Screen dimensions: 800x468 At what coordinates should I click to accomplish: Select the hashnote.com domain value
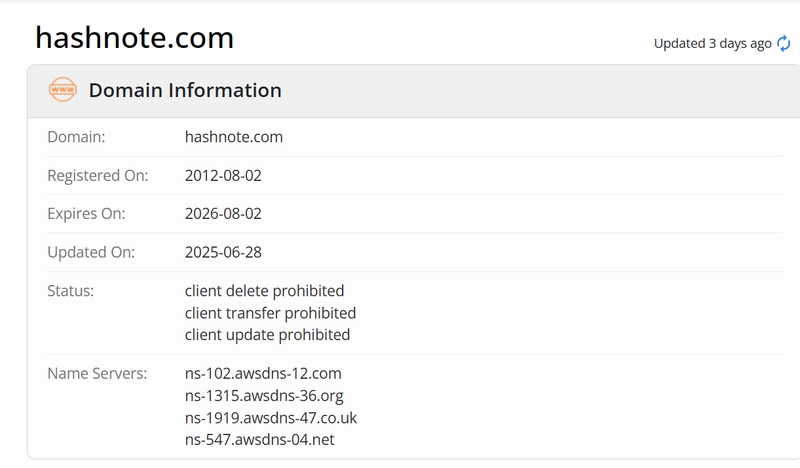pos(234,137)
